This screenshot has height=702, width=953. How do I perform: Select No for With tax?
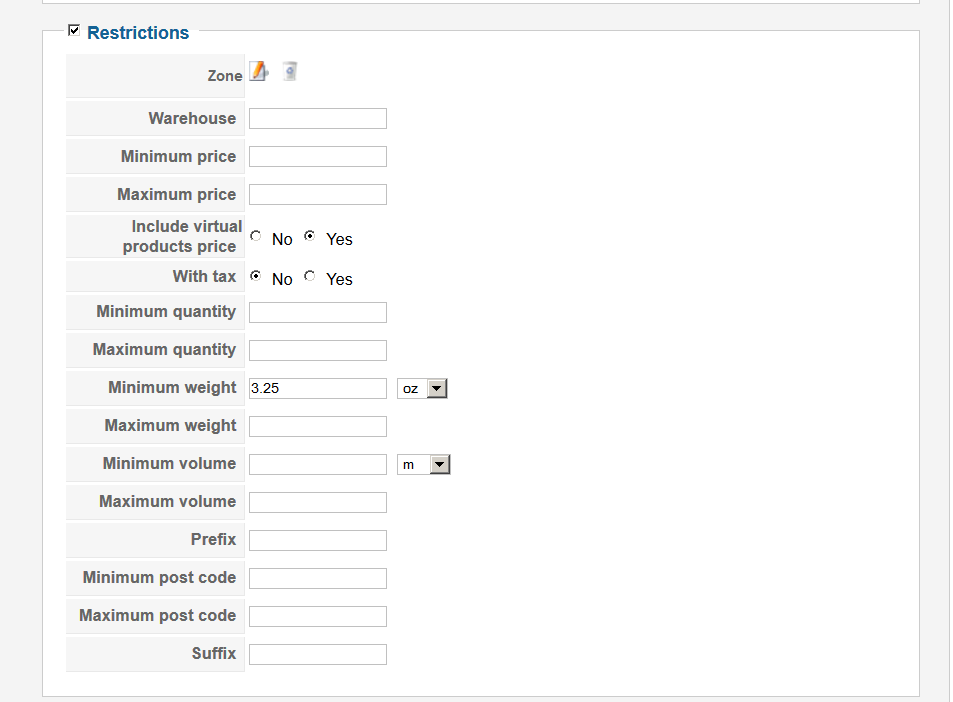(256, 277)
